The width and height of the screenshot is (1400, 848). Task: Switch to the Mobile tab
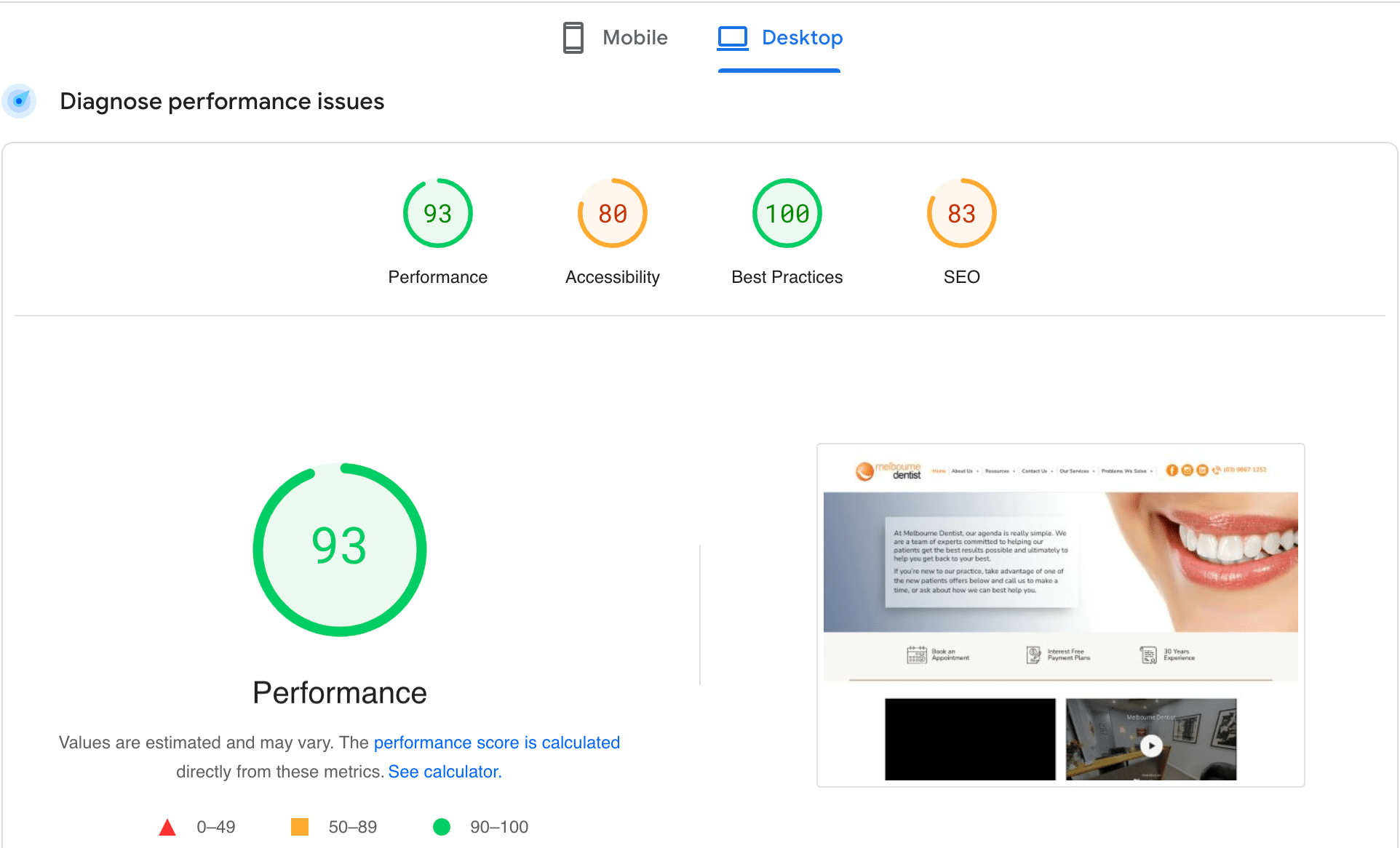click(x=614, y=37)
